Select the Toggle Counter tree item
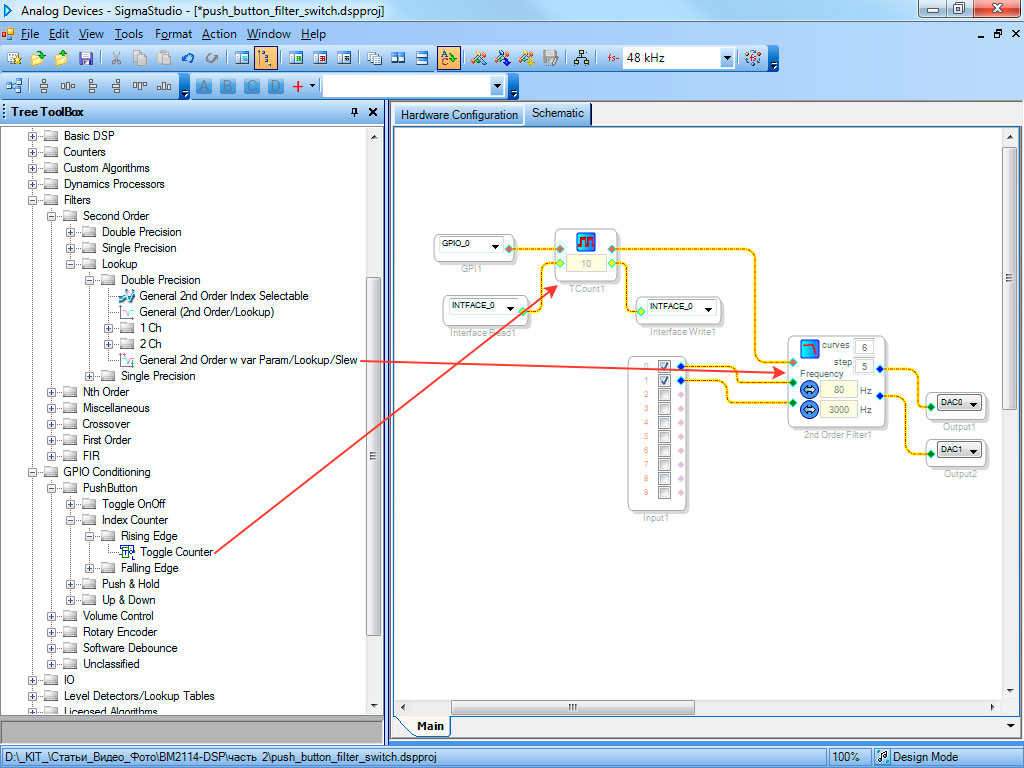 point(176,552)
